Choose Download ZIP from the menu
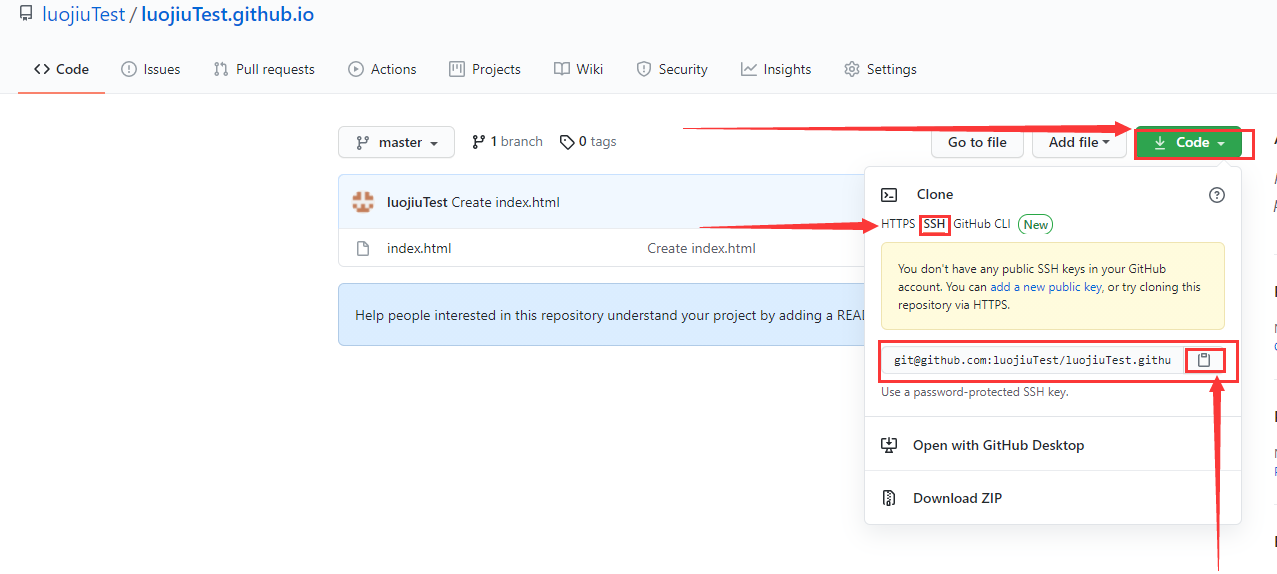1277x574 pixels. pyautogui.click(x=957, y=498)
